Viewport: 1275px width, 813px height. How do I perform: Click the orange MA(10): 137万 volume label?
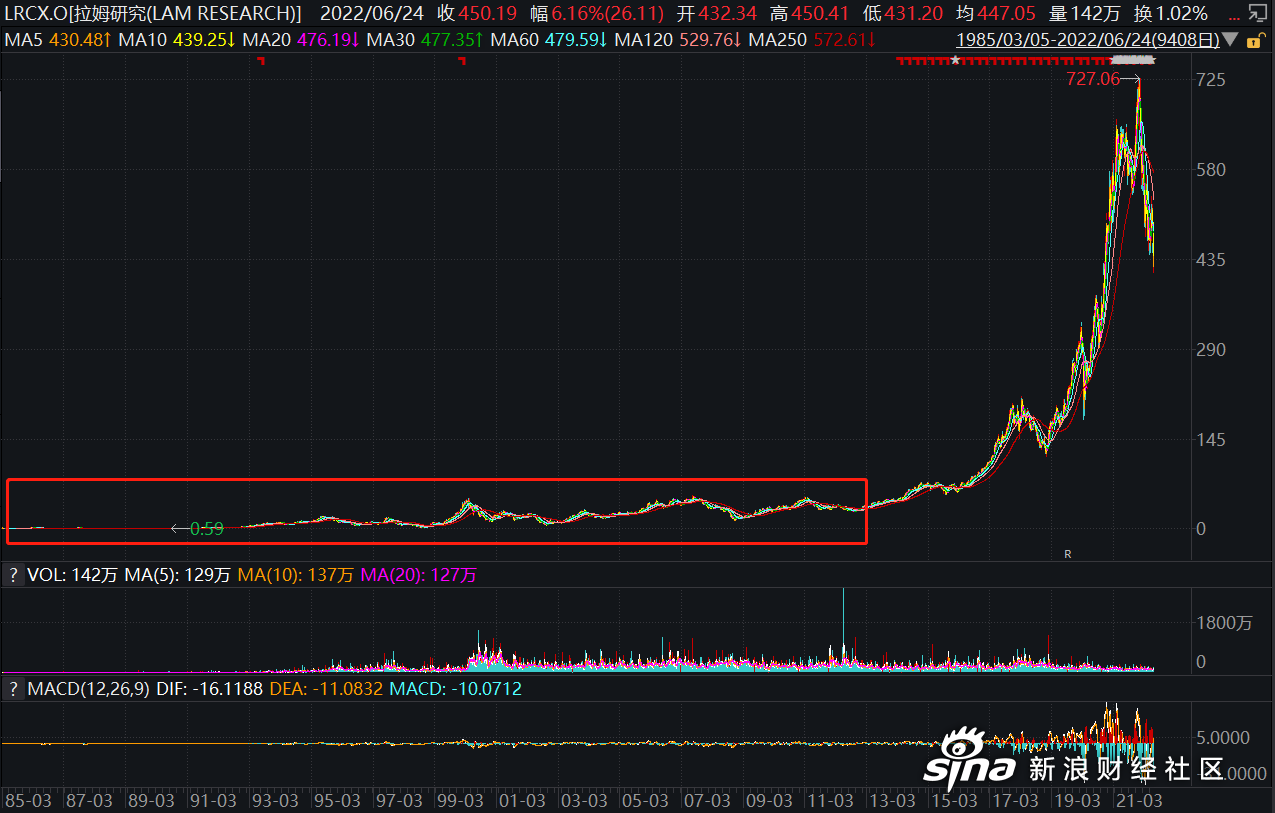coord(296,575)
